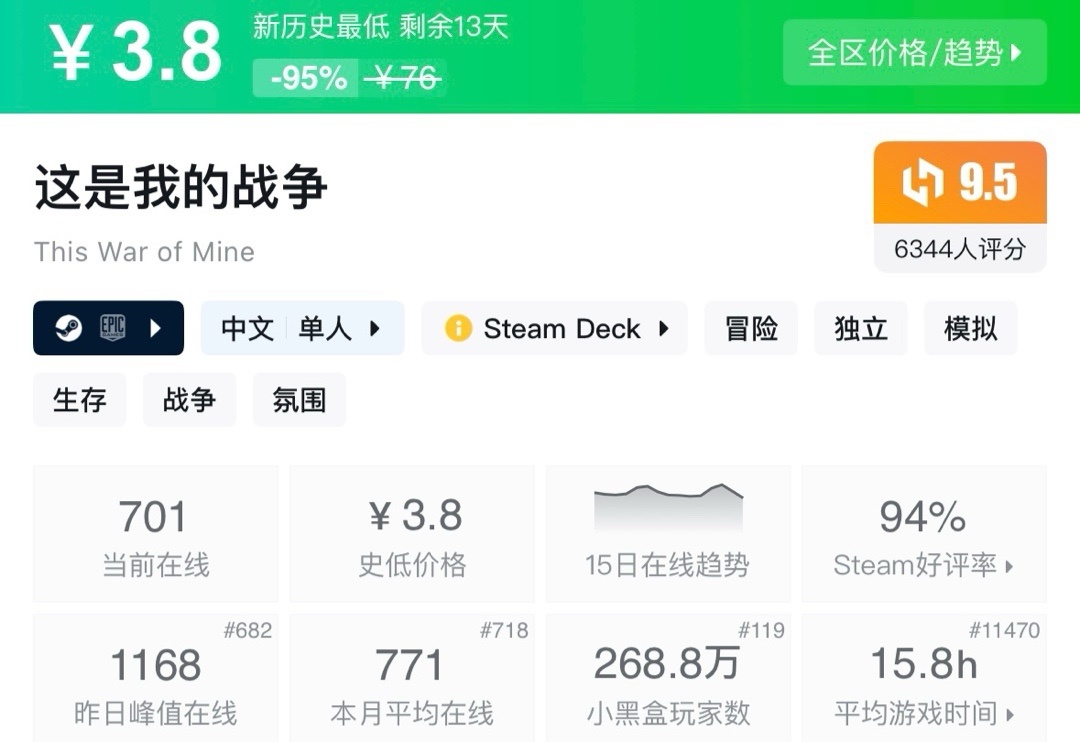Toggle the 生存 tag selection

pos(79,399)
